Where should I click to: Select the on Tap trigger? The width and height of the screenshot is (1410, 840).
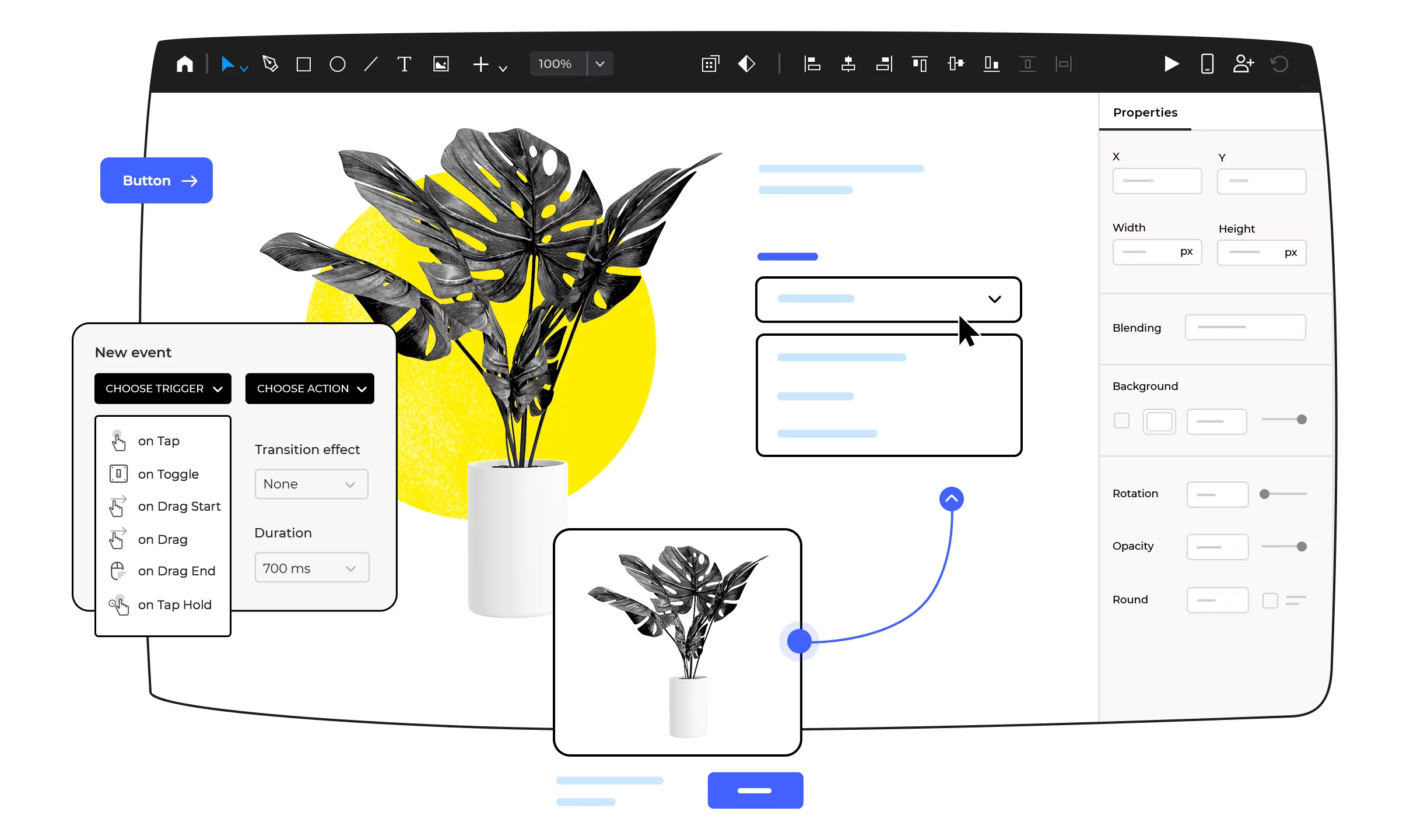pos(159,441)
